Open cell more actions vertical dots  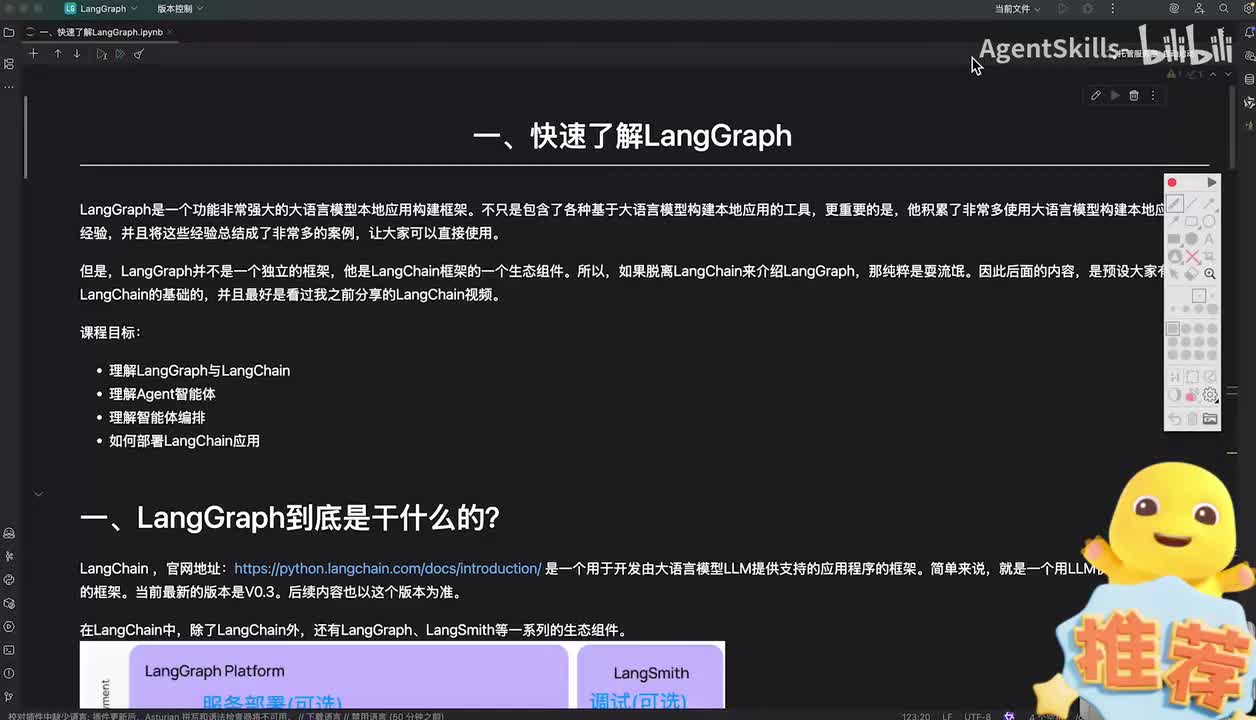pyautogui.click(x=1153, y=95)
